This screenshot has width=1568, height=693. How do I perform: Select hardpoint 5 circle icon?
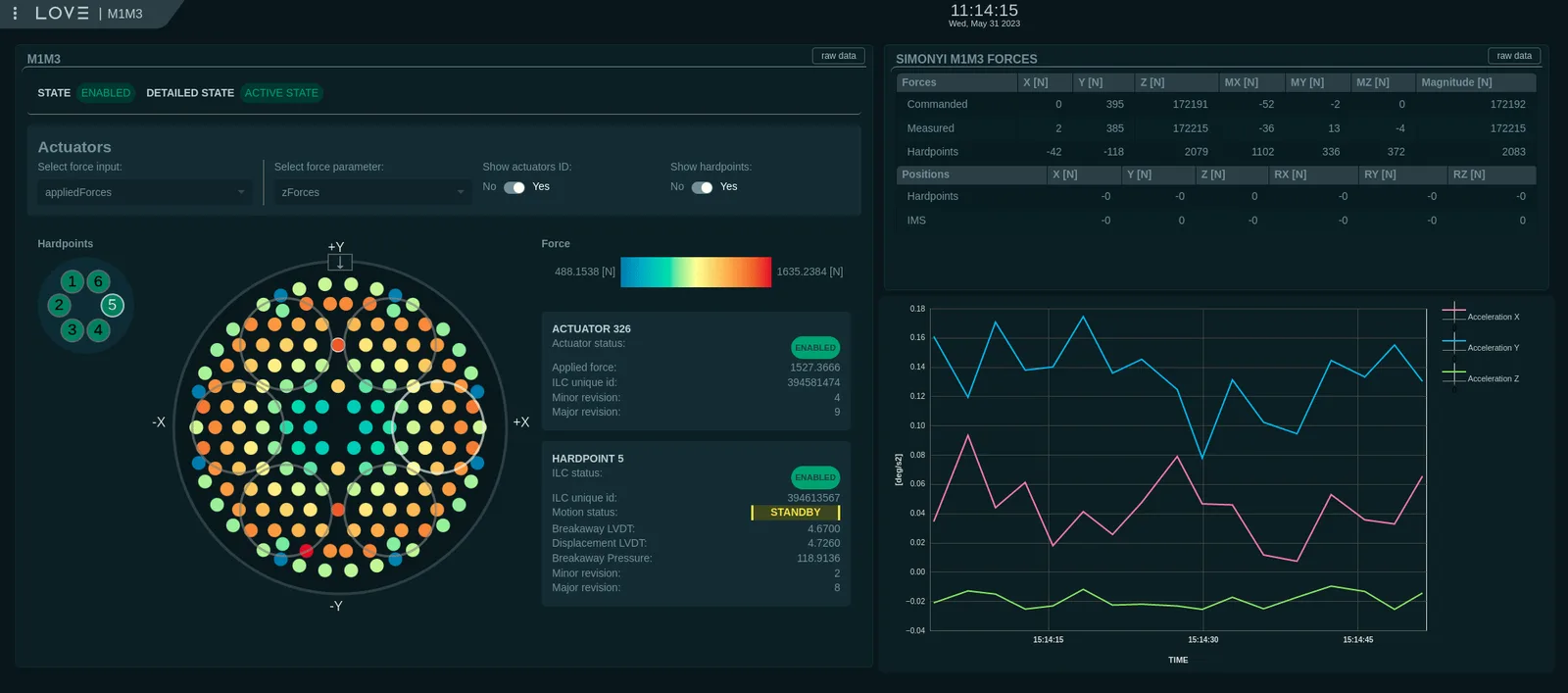pyautogui.click(x=112, y=305)
